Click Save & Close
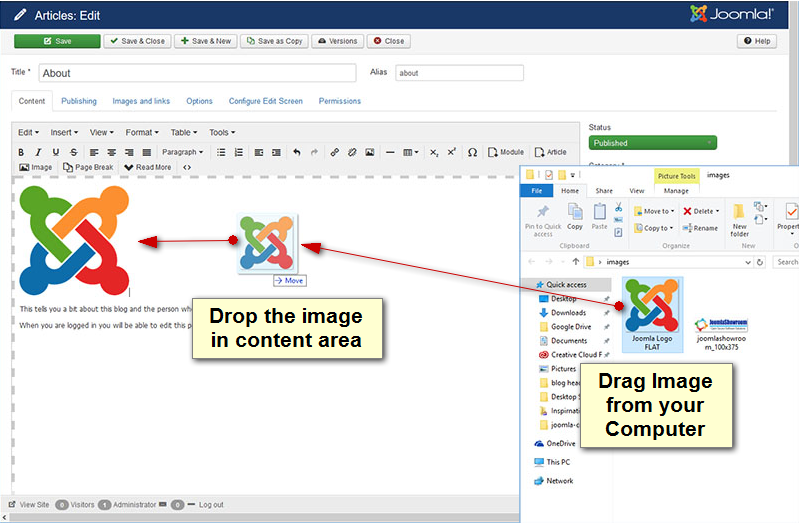Screen dimensions: 801x525 (137, 41)
